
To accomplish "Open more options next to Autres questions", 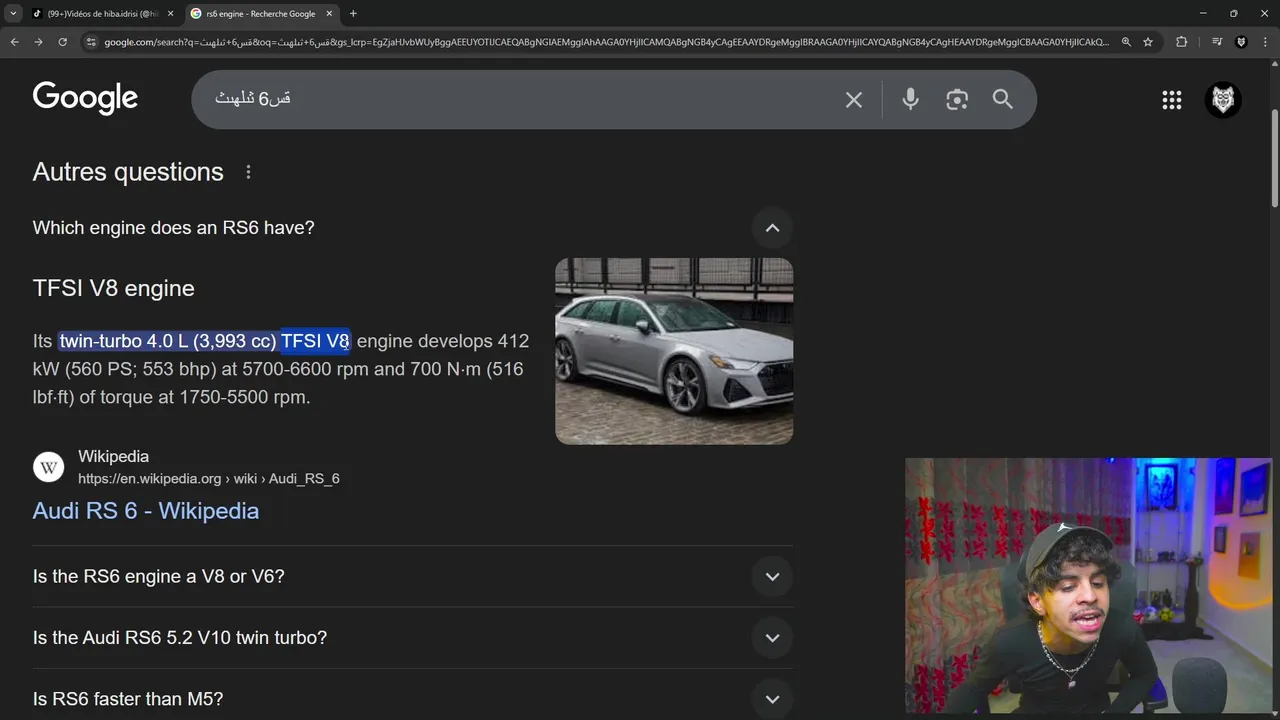I will pos(248,172).
